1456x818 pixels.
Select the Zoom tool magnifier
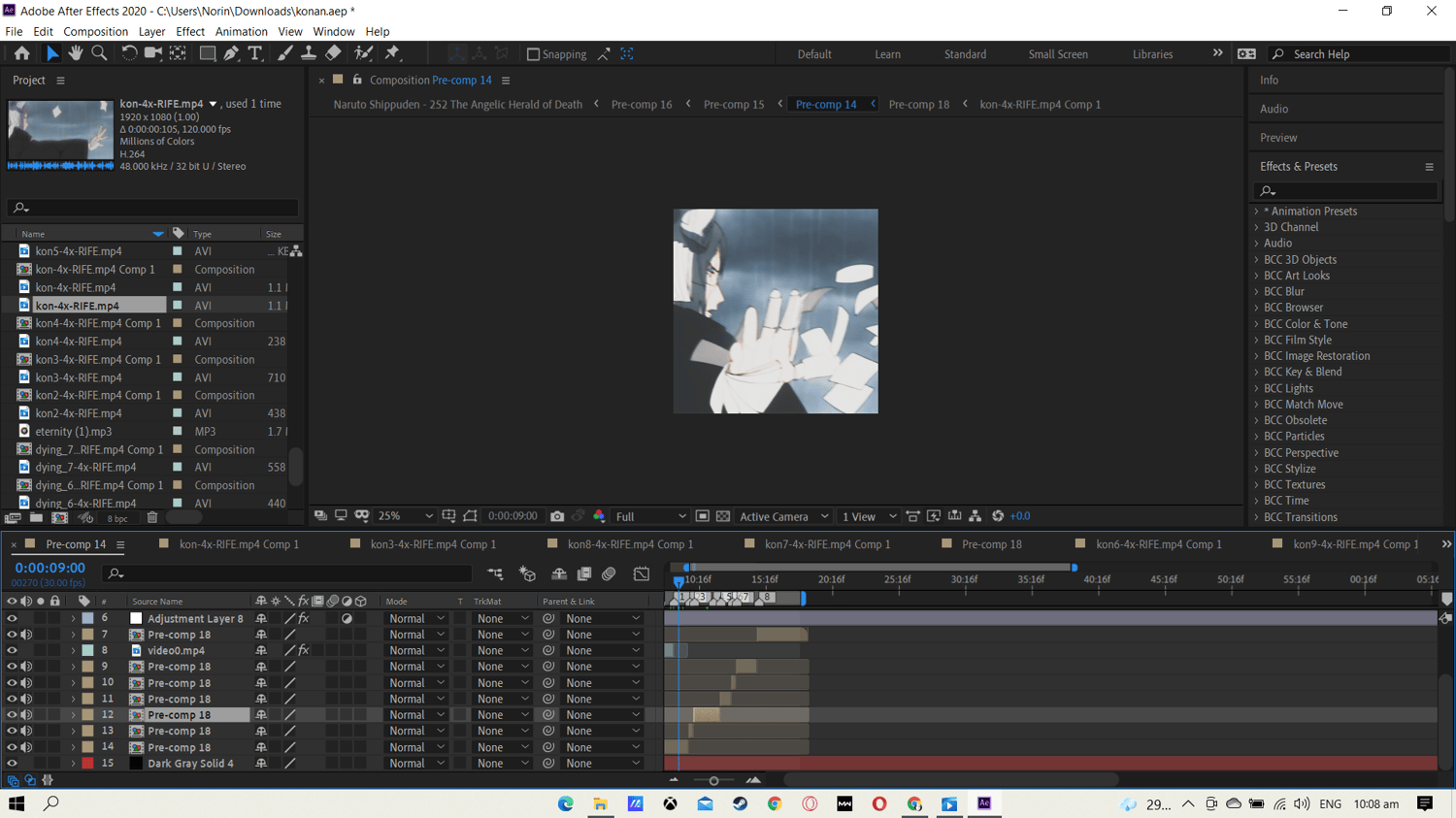(99, 53)
